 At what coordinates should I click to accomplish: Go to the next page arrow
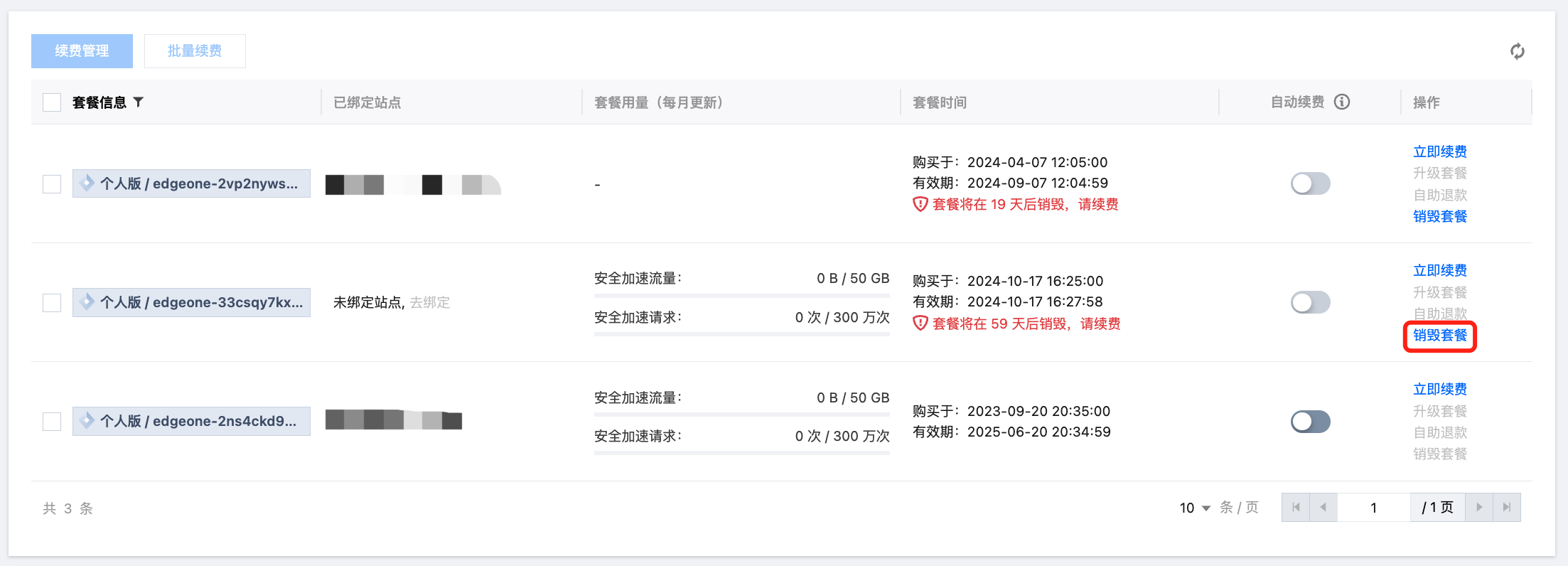pos(1479,508)
